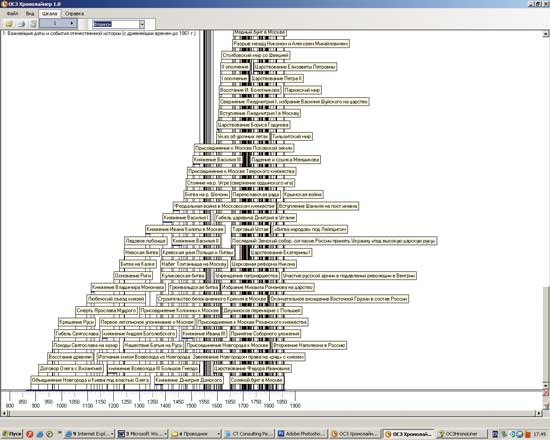Switch to Adobe Photoshop taskbar button
Screen dimensions: 550x440
pyautogui.click(x=303, y=434)
